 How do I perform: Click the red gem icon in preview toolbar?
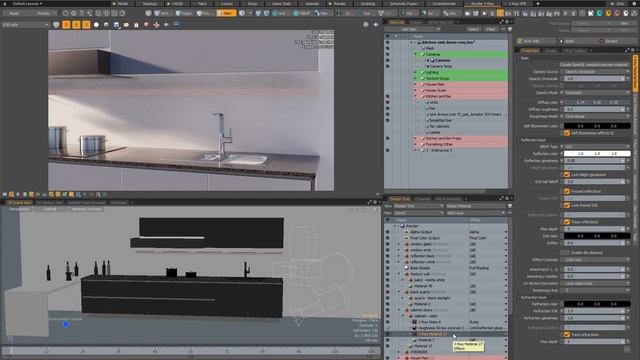[146, 25]
